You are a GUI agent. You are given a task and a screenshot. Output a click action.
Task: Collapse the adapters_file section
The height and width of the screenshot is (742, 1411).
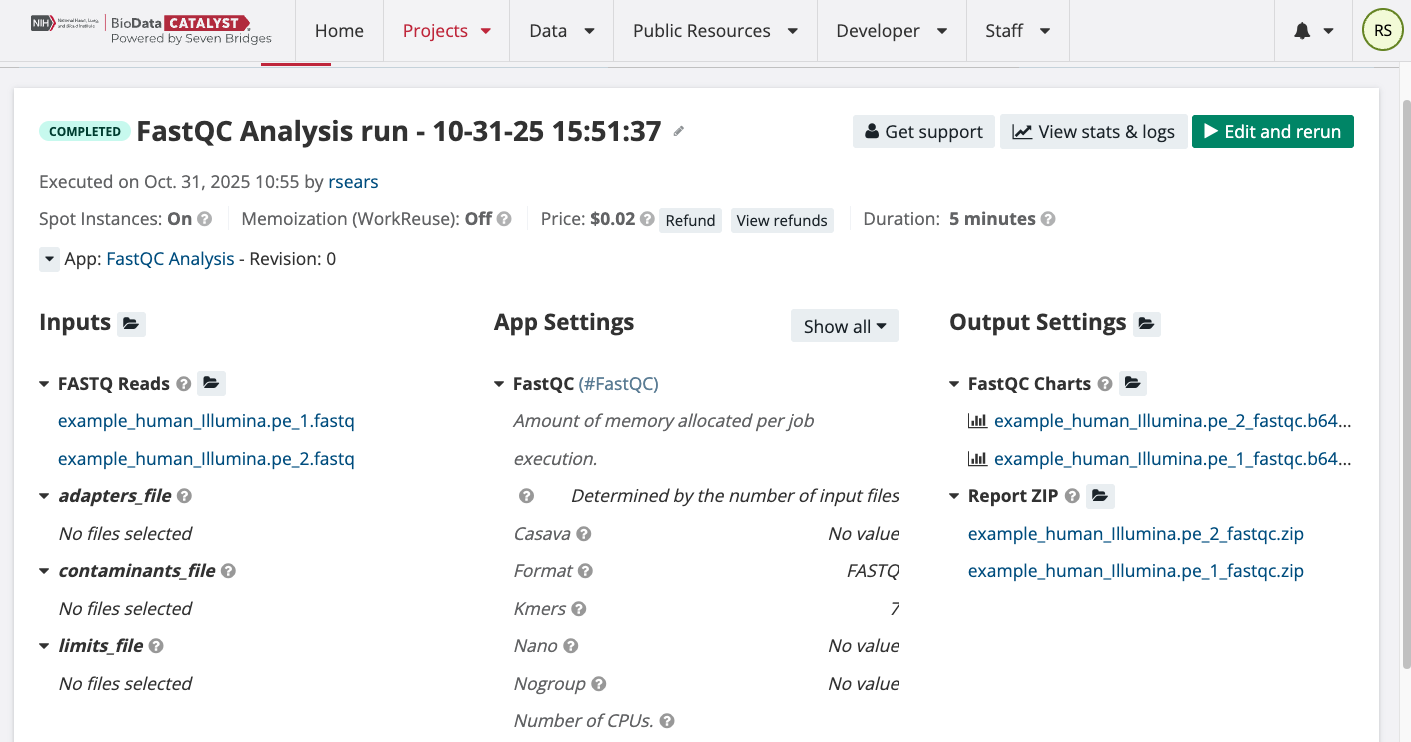45,496
